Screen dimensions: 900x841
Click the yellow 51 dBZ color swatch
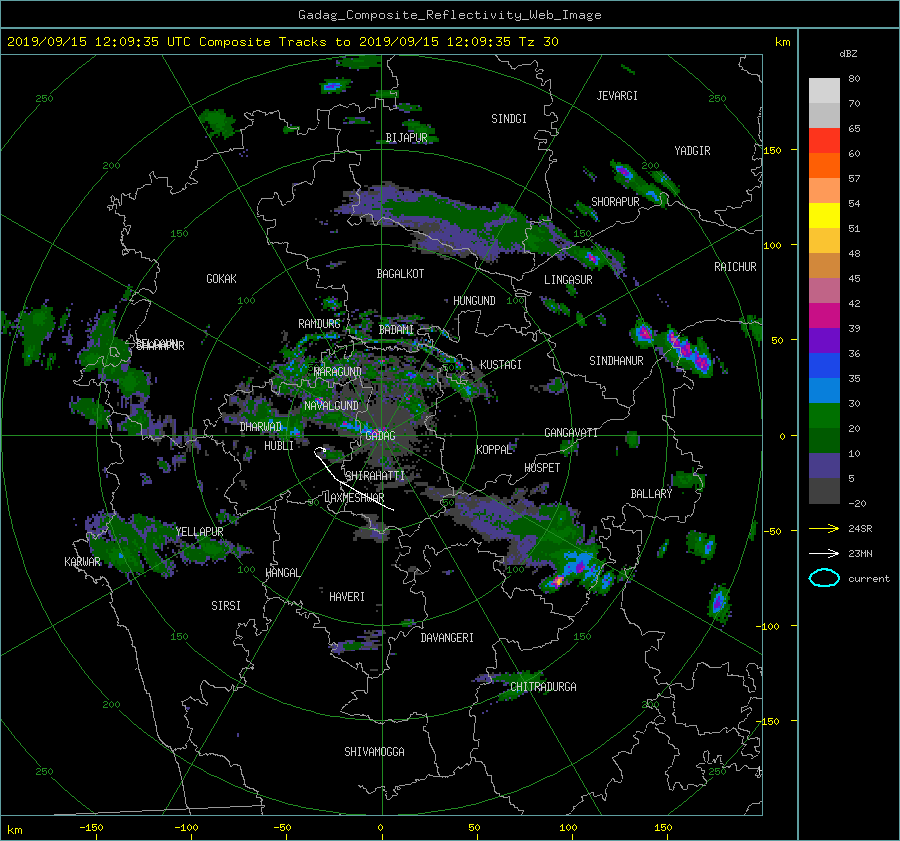(824, 216)
